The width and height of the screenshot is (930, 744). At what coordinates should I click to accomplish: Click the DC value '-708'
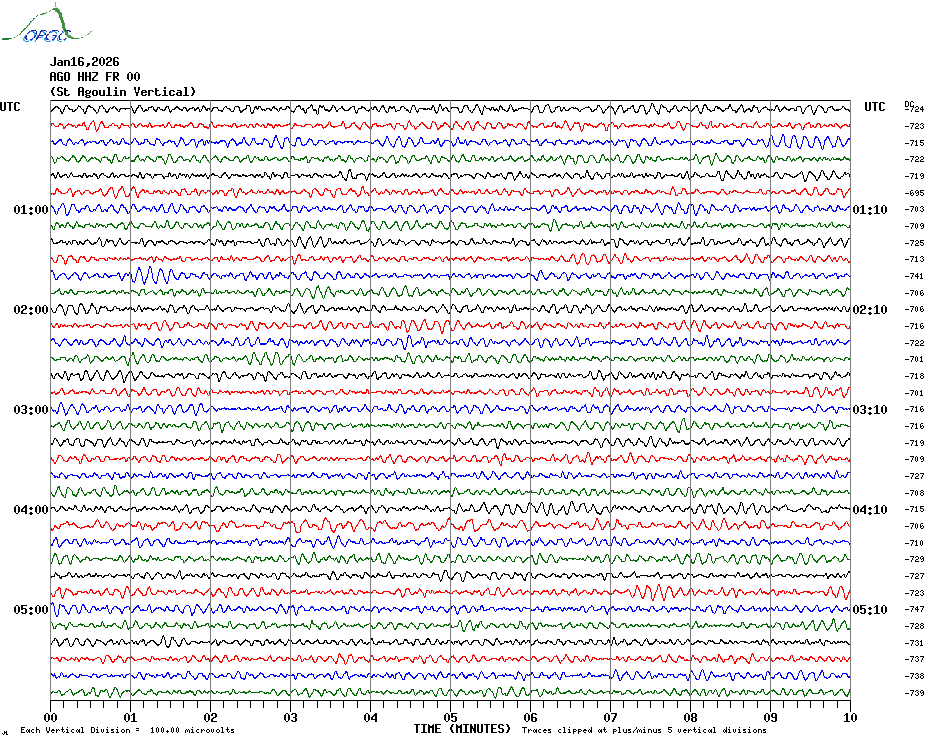click(915, 493)
